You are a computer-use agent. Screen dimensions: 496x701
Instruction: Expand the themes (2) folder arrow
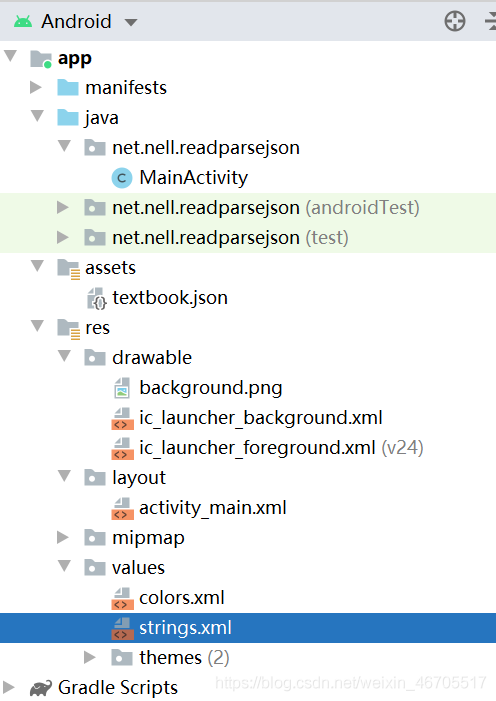pyautogui.click(x=89, y=657)
